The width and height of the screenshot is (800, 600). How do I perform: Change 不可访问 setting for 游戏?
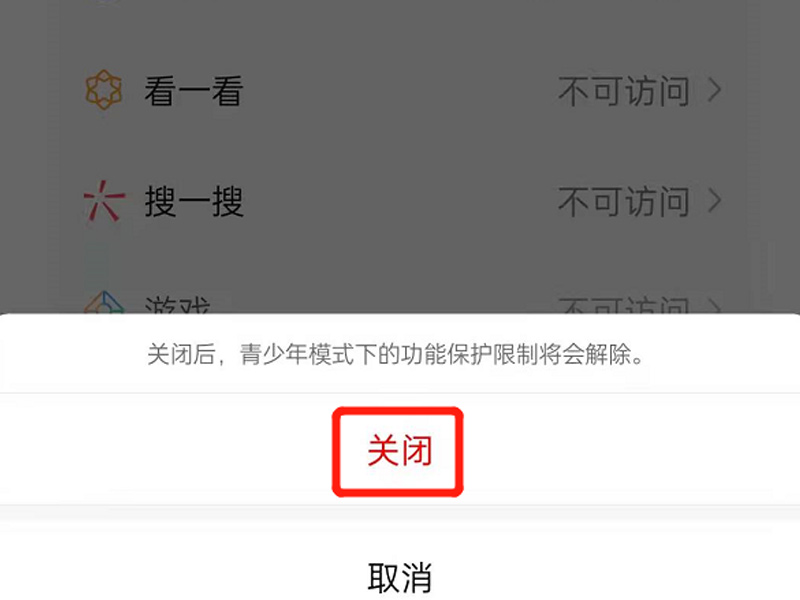tap(624, 305)
